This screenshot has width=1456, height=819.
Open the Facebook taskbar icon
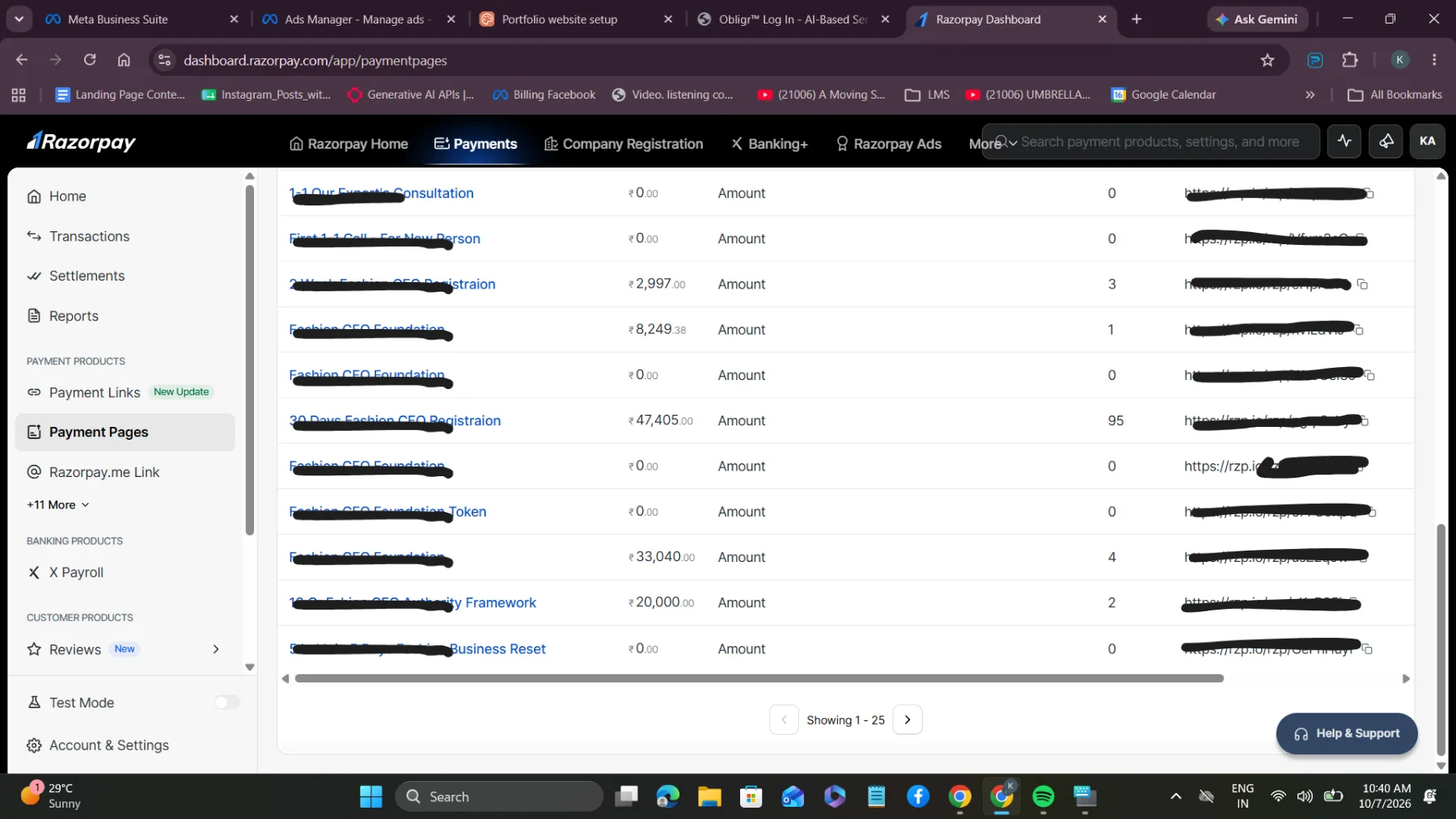918,797
